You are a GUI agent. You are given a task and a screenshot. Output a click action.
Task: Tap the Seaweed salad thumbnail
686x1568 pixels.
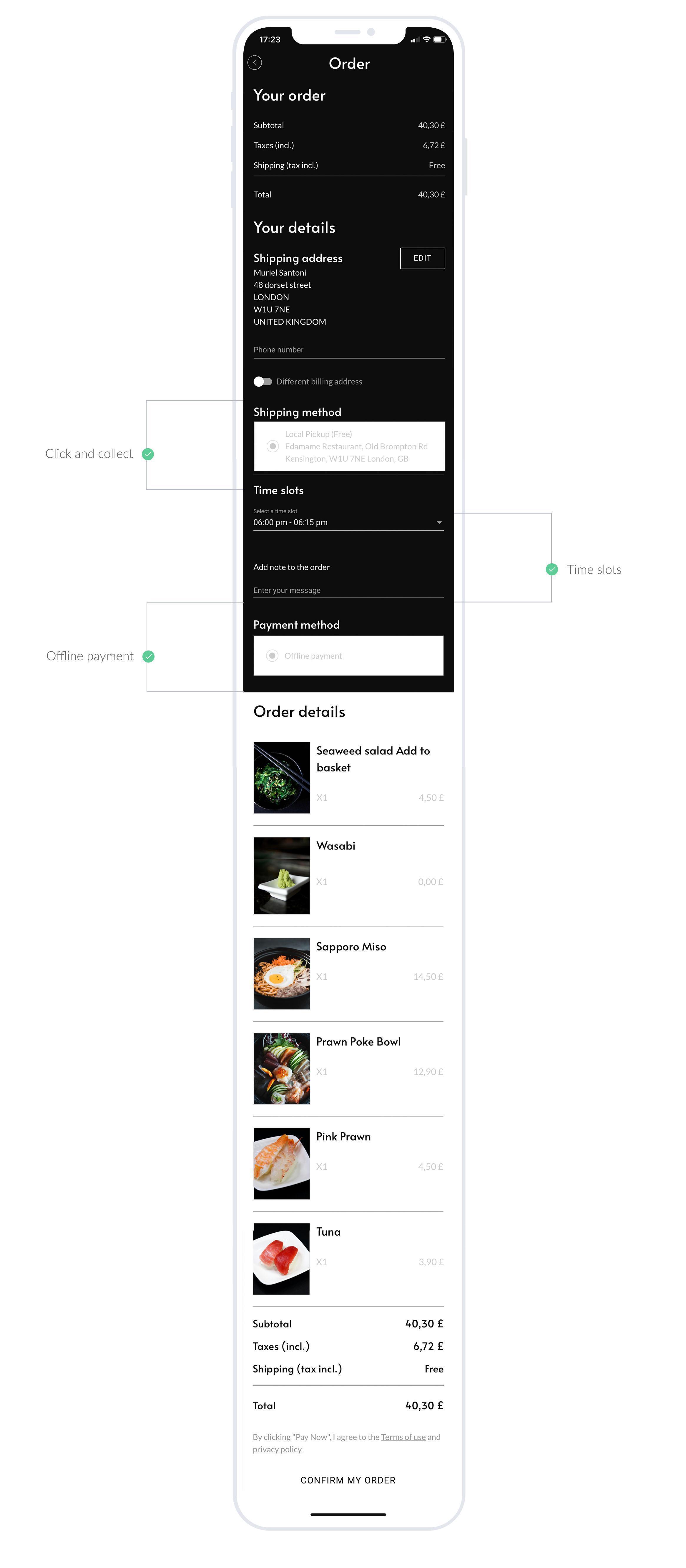pos(282,777)
